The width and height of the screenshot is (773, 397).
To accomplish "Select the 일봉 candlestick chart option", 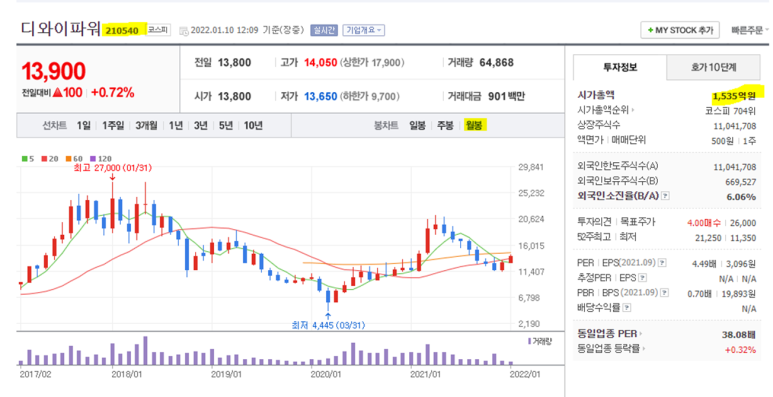I will [x=417, y=126].
